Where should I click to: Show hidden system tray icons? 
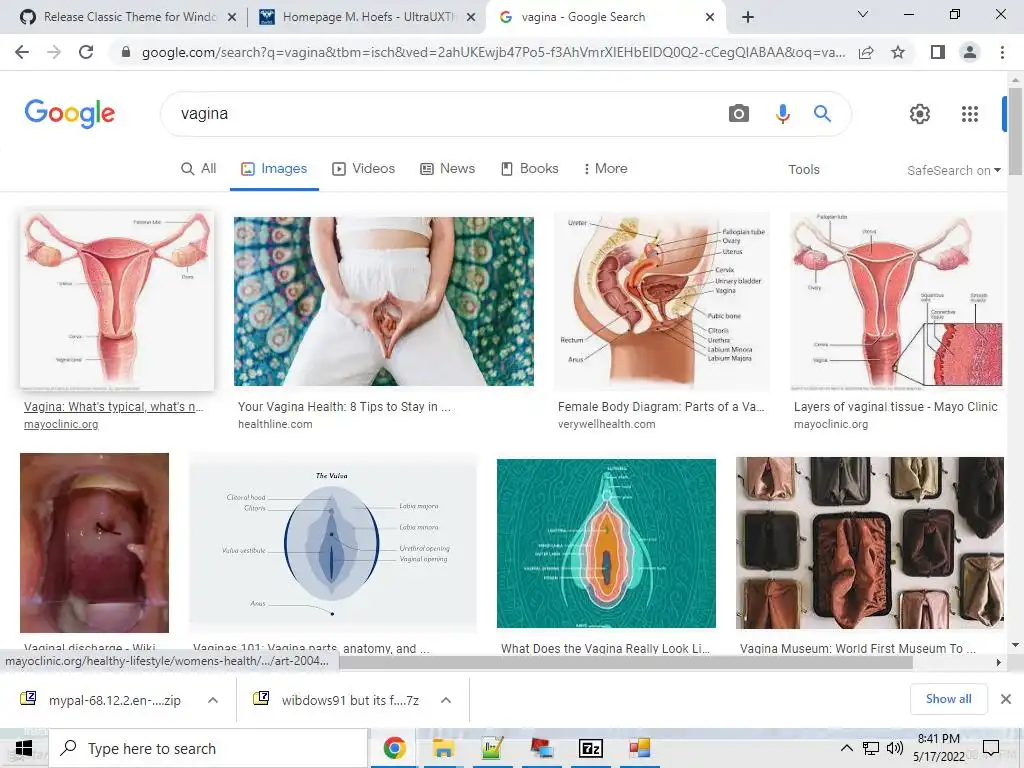pos(846,748)
